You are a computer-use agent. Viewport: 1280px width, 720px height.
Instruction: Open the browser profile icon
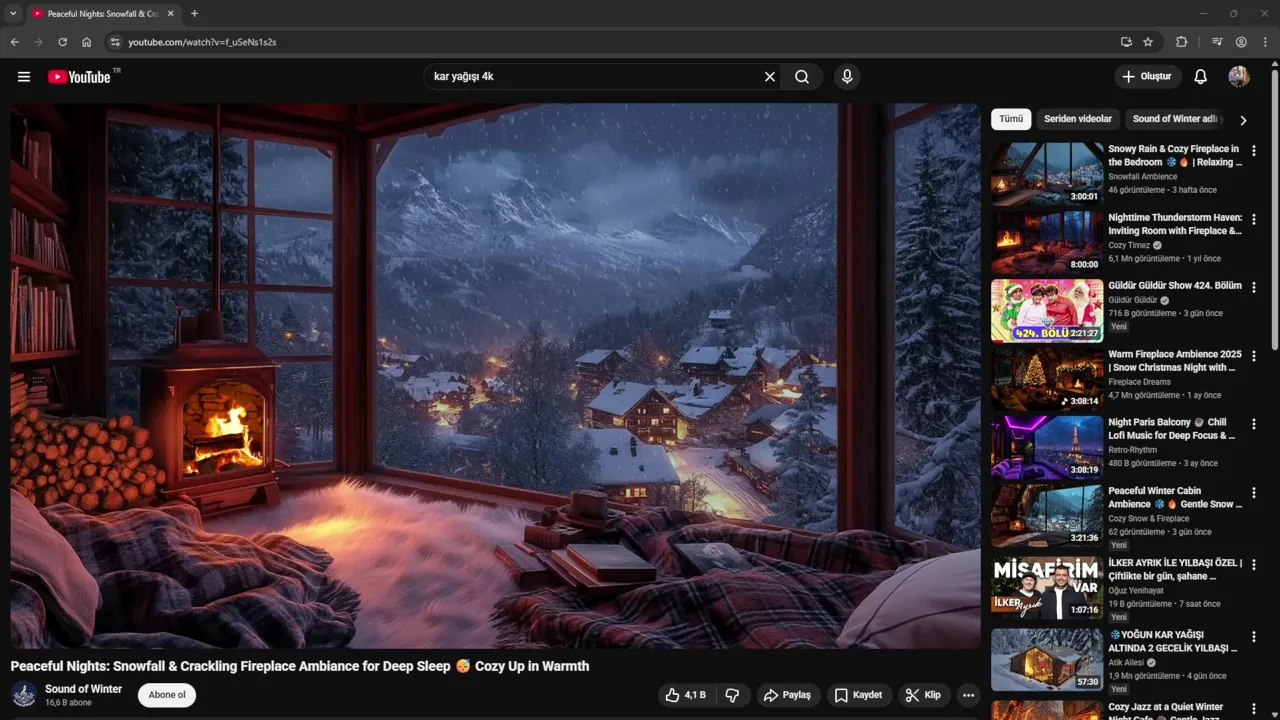pos(1241,42)
